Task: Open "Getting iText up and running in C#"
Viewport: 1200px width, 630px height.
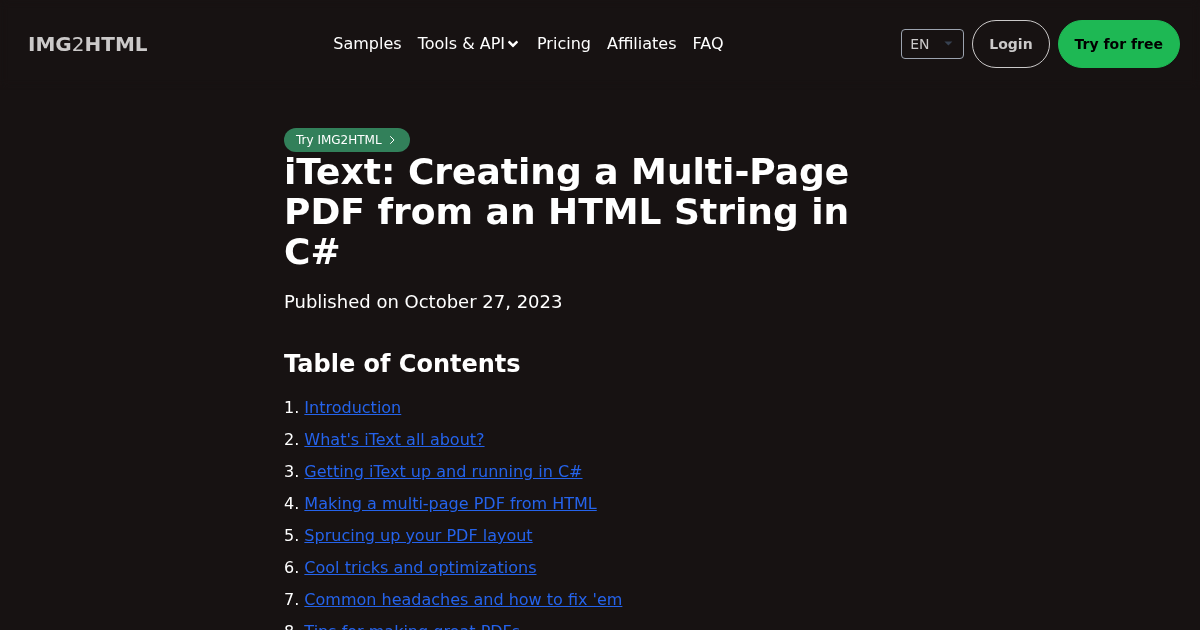Action: coord(443,471)
